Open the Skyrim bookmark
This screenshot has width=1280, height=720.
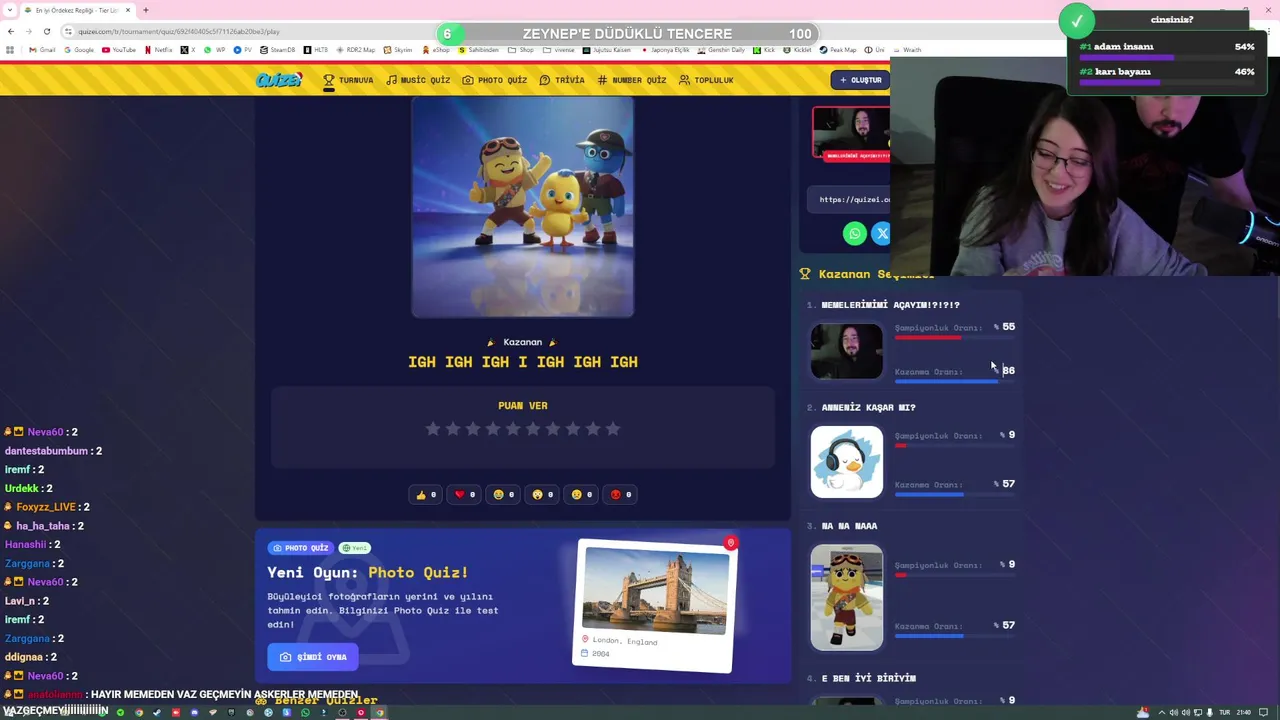tap(398, 50)
